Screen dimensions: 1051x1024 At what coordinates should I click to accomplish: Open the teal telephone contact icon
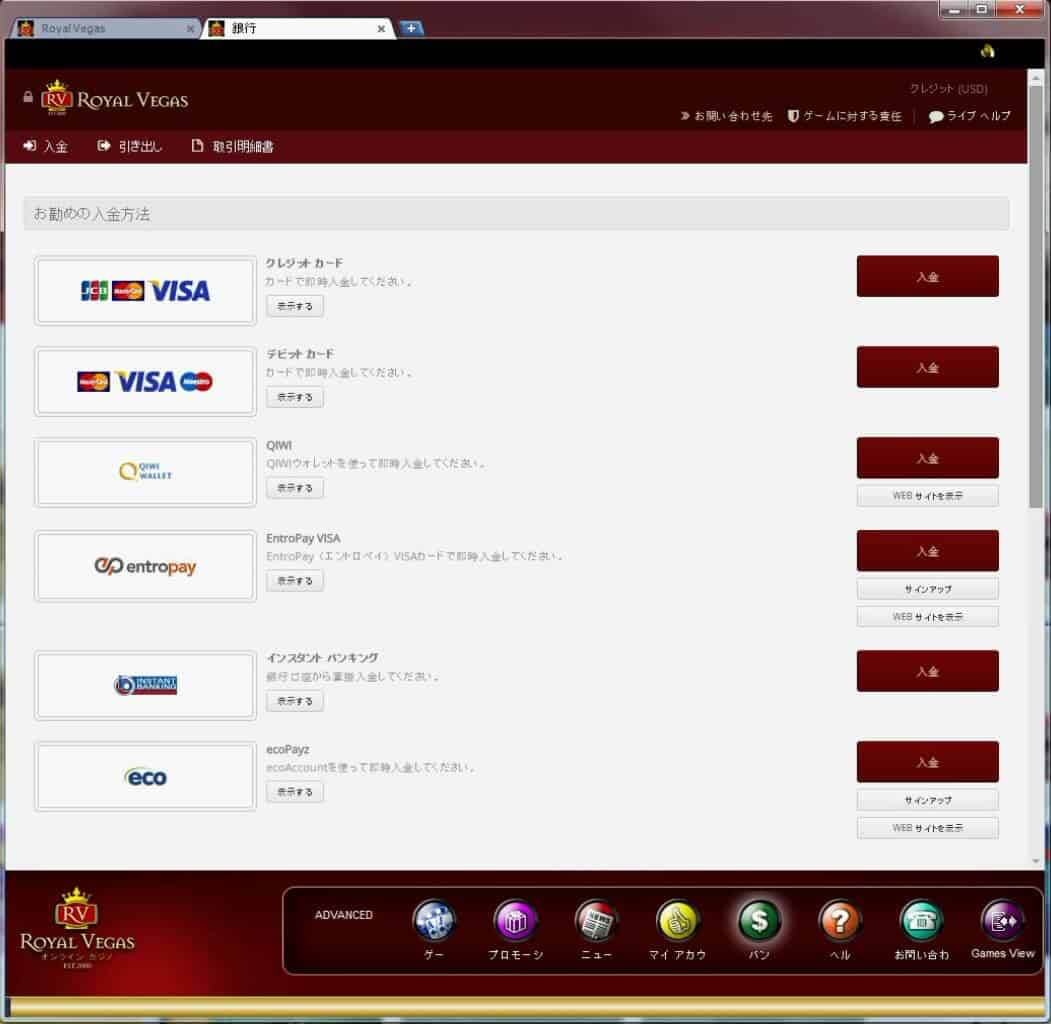[x=921, y=921]
